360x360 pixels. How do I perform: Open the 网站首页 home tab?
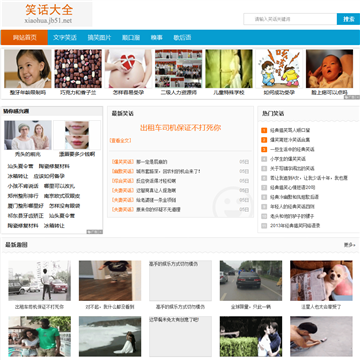click(24, 37)
